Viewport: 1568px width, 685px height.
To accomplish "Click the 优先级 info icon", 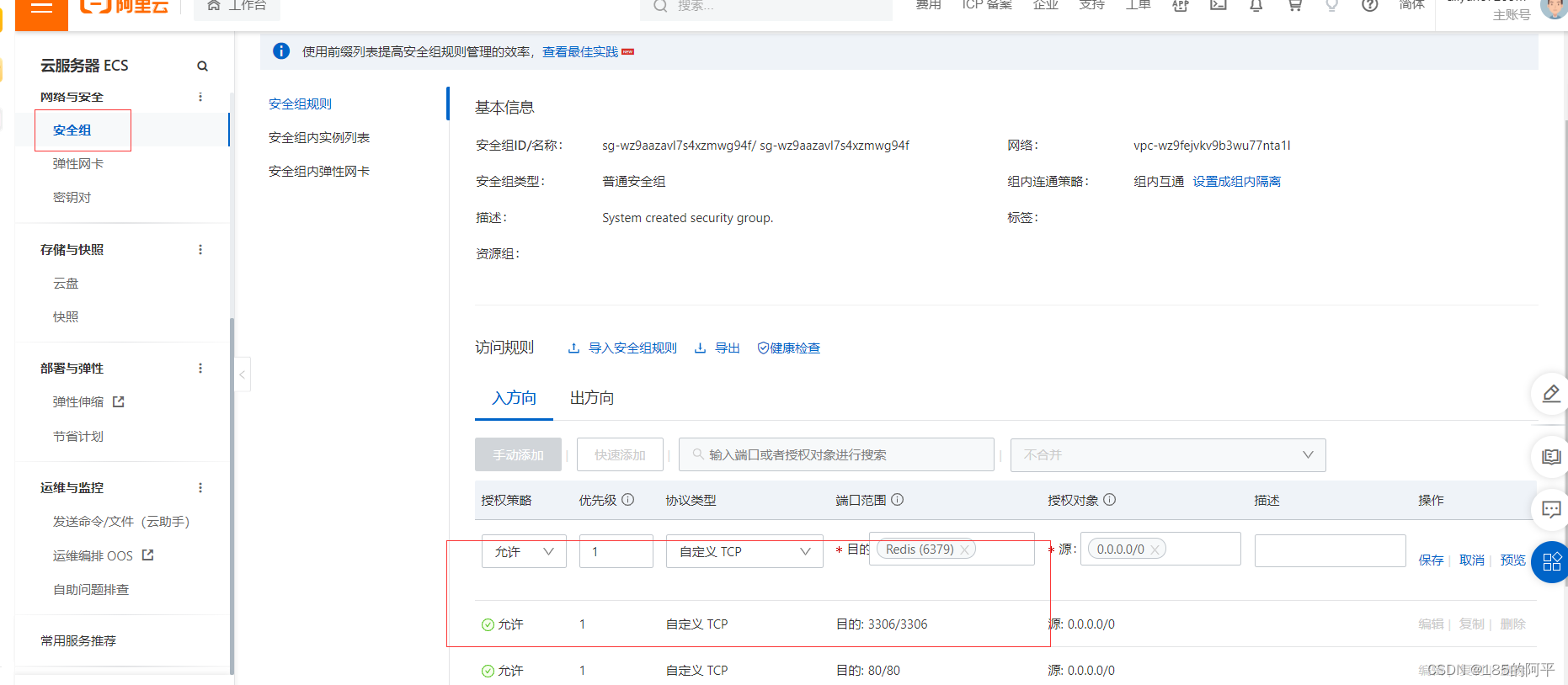I will 628,500.
